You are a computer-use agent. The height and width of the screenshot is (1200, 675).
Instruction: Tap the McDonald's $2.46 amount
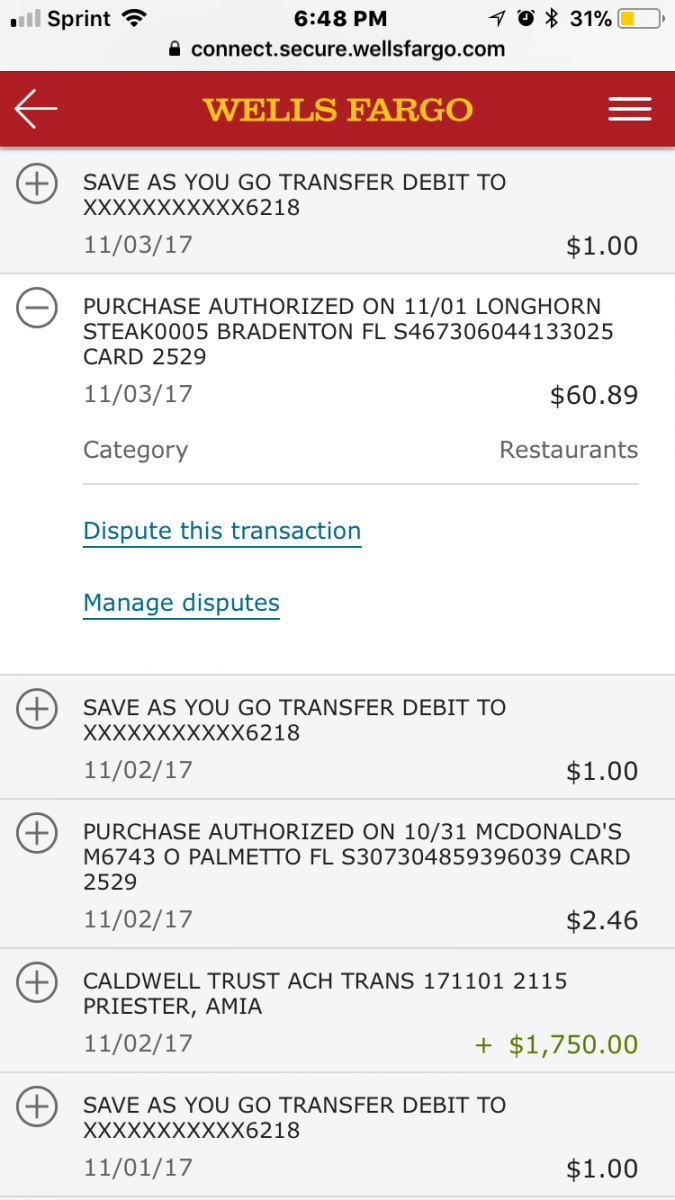click(x=602, y=920)
